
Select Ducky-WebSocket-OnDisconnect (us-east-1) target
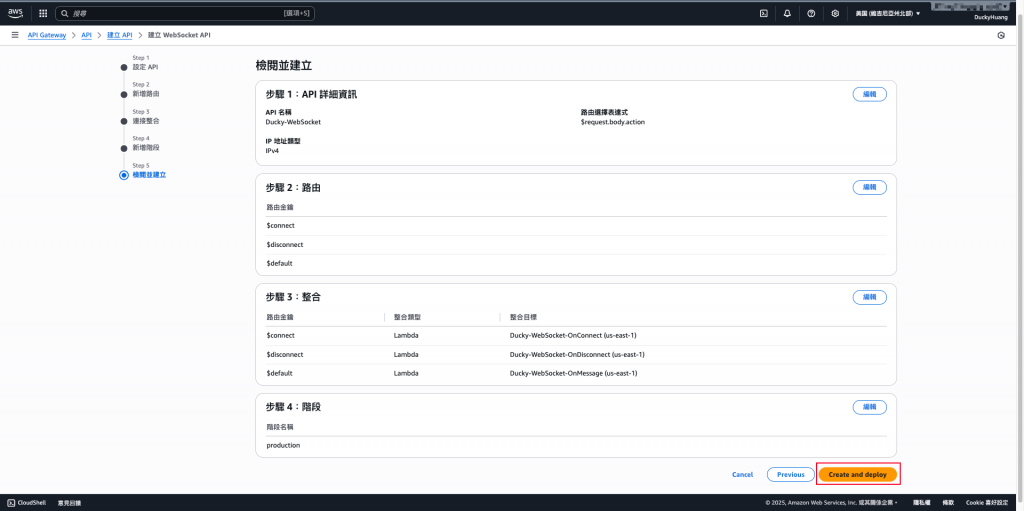577,354
